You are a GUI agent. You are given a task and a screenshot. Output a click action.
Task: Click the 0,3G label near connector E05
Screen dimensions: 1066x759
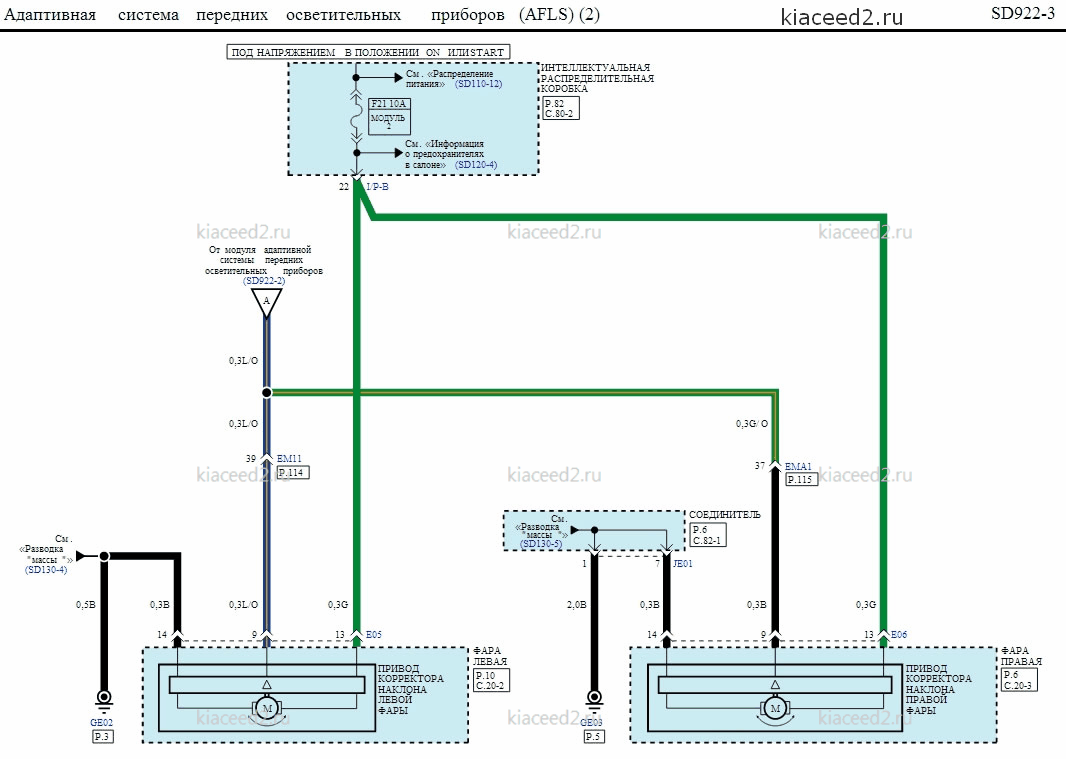[338, 605]
